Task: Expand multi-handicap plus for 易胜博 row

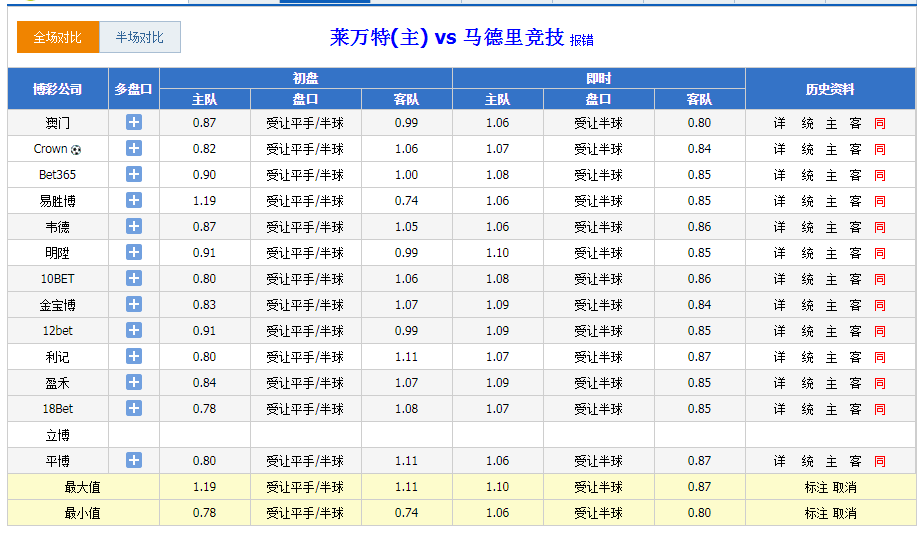Action: tap(134, 200)
